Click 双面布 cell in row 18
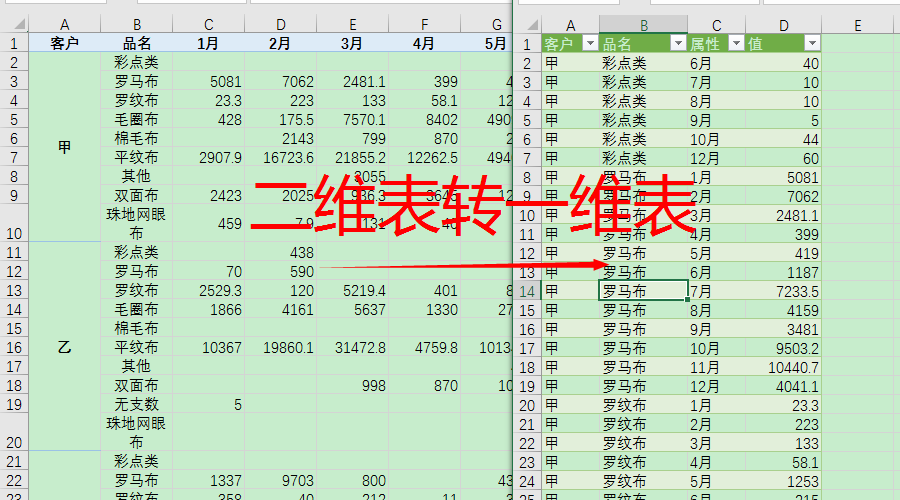Viewport: 900px width, 500px height. pos(137,385)
